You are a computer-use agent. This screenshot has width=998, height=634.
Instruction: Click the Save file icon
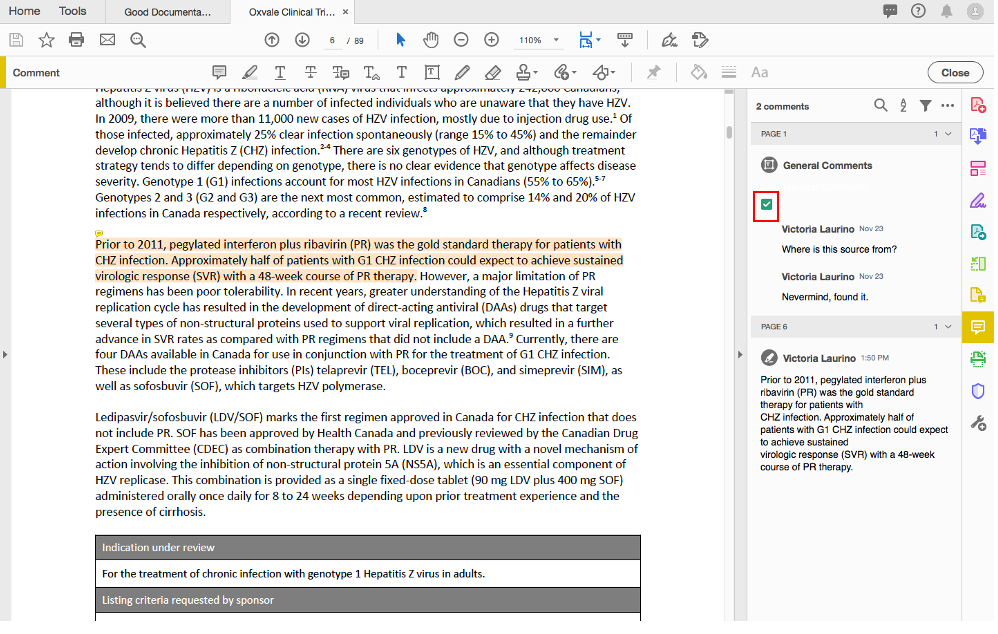(x=17, y=40)
